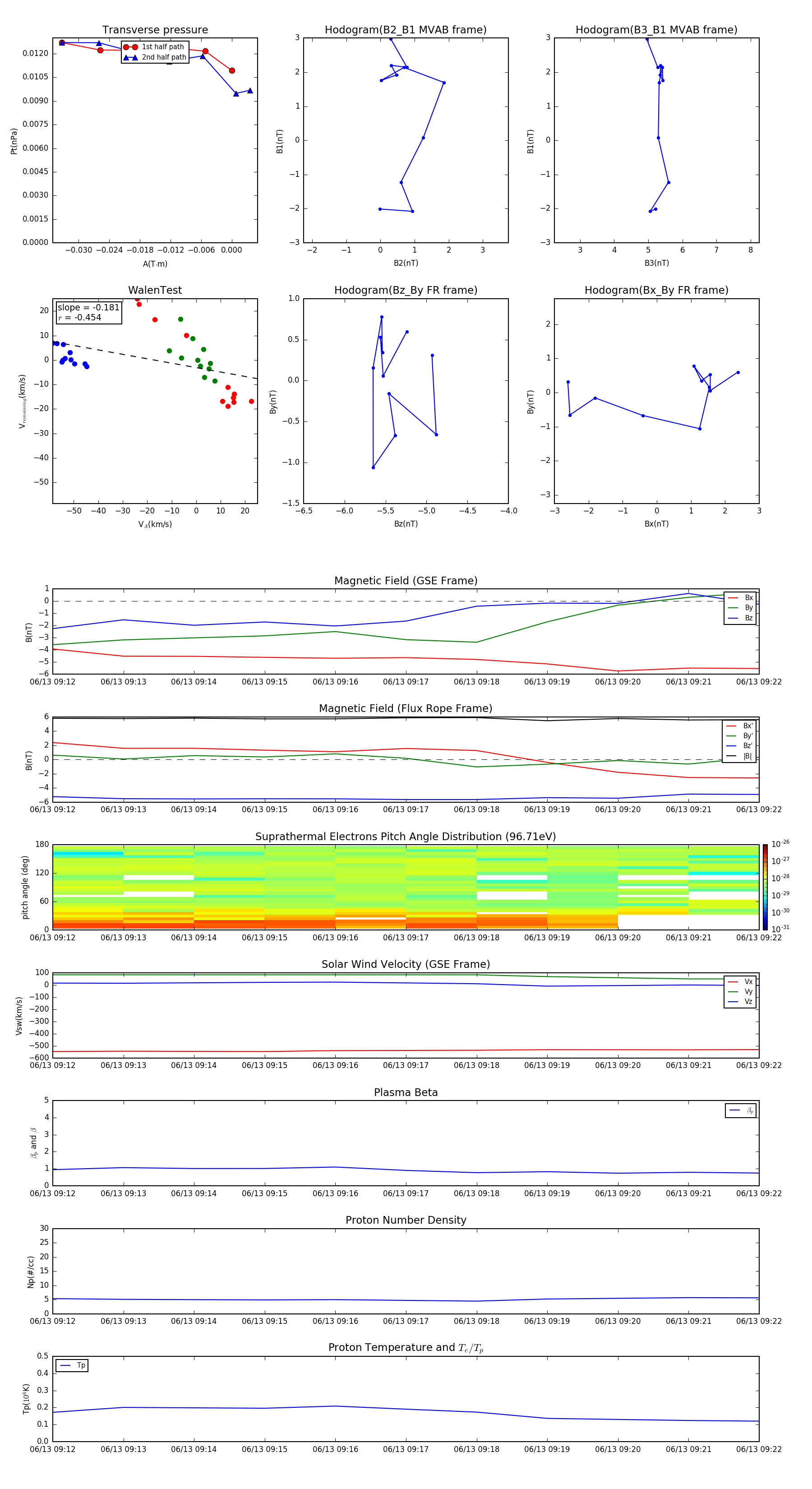Click the "Magnetic Field (GSE Frame)" title
The width and height of the screenshot is (812, 1489).
[x=406, y=581]
